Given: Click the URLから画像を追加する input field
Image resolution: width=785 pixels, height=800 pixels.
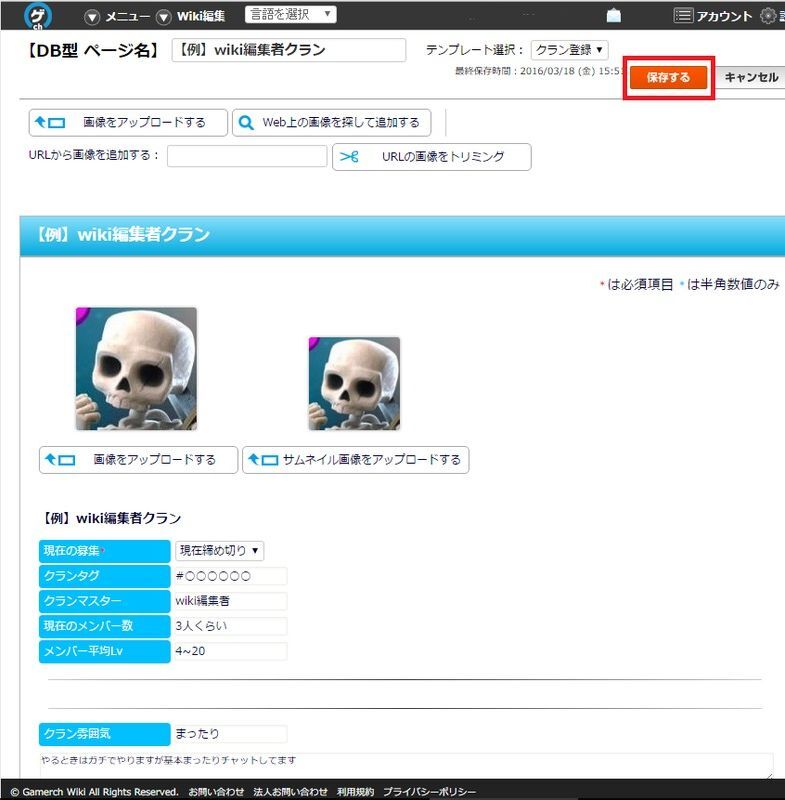Looking at the screenshot, I should click(247, 156).
